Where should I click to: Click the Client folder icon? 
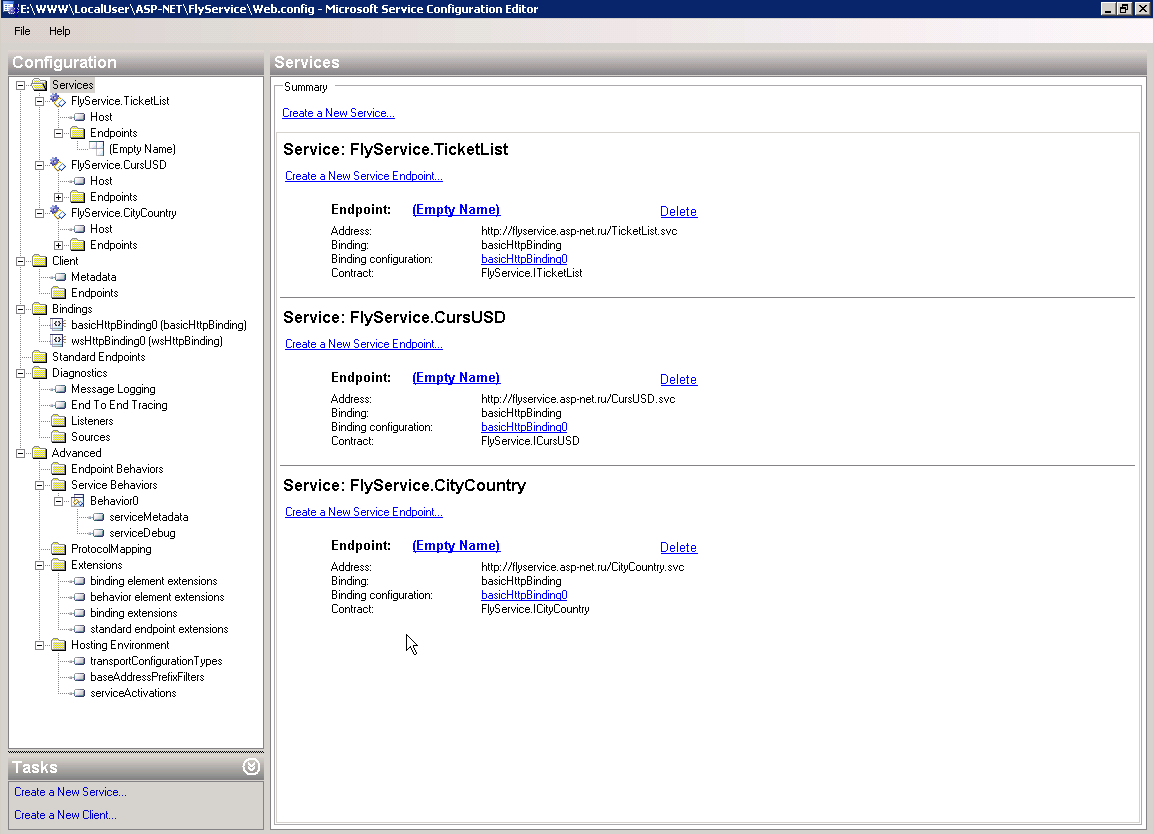pos(40,261)
